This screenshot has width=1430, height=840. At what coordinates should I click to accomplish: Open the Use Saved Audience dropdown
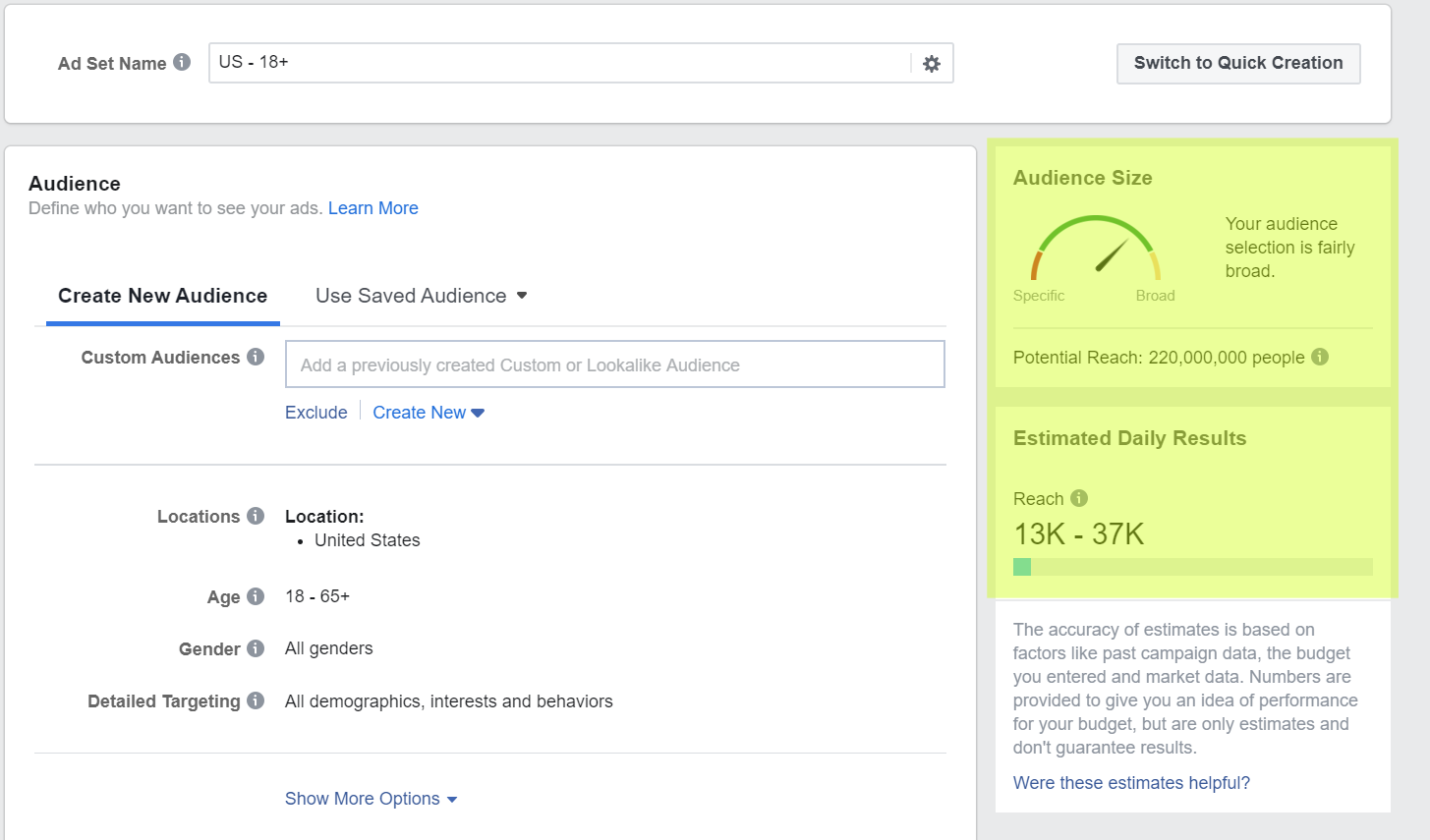[x=422, y=296]
